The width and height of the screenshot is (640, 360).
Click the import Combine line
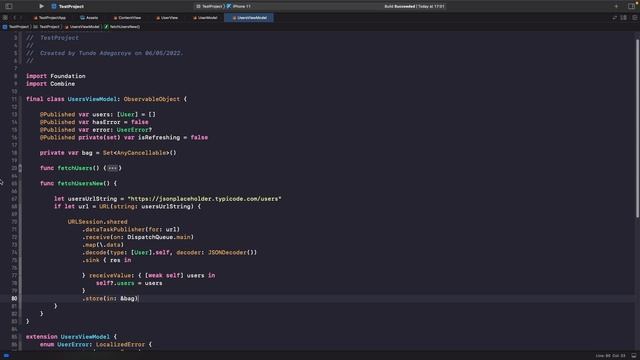coord(51,84)
